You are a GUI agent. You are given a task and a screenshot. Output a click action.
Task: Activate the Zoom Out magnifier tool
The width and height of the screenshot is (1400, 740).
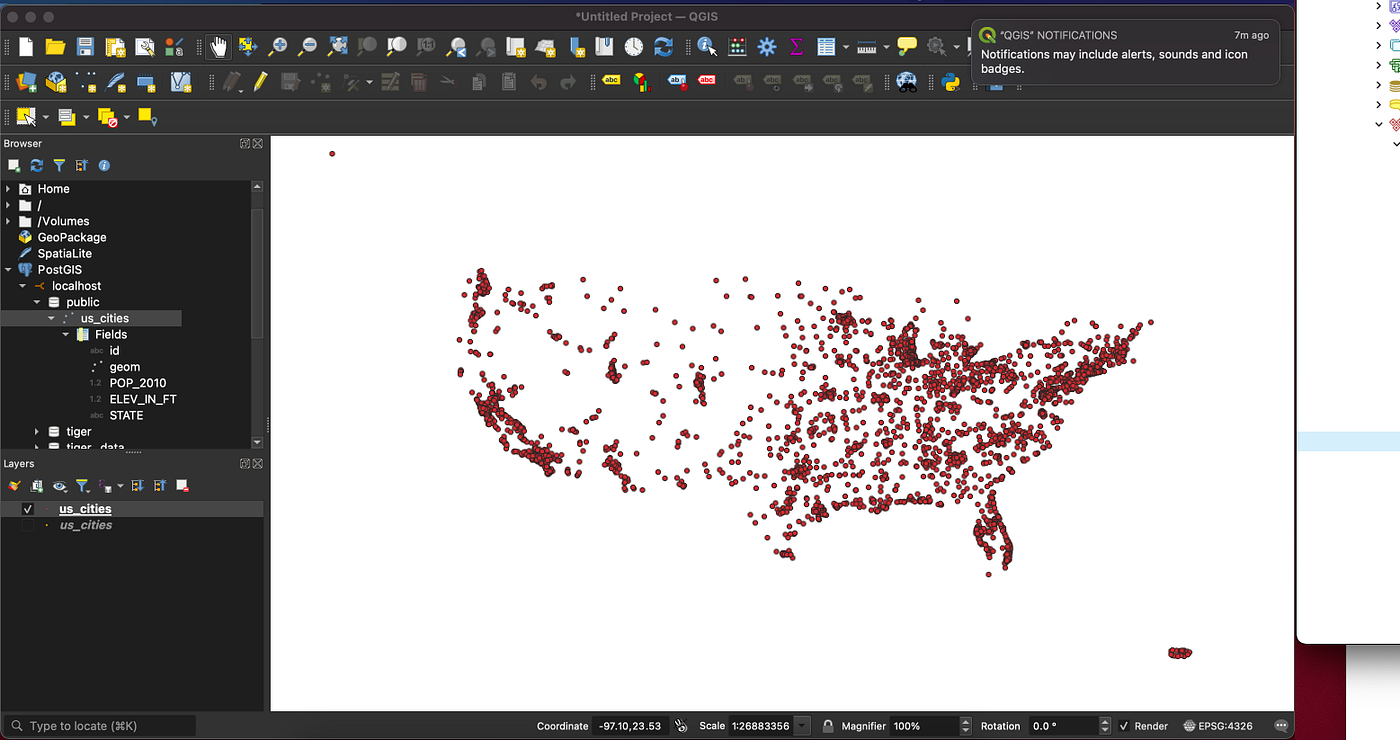tap(308, 47)
